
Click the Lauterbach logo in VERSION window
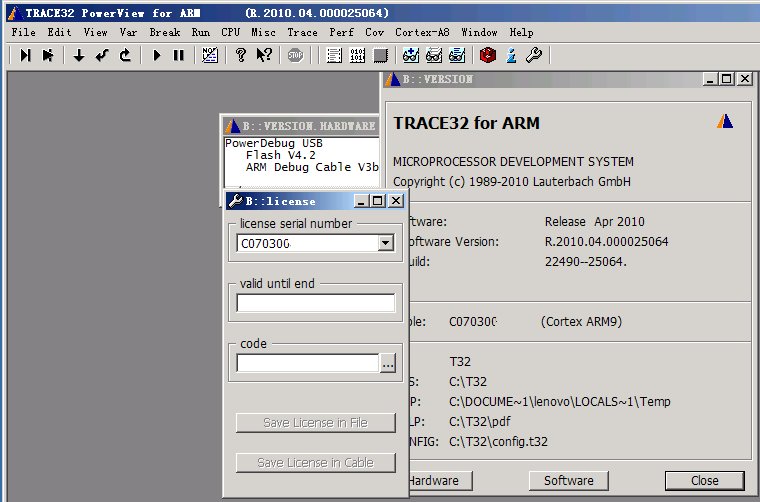click(725, 121)
